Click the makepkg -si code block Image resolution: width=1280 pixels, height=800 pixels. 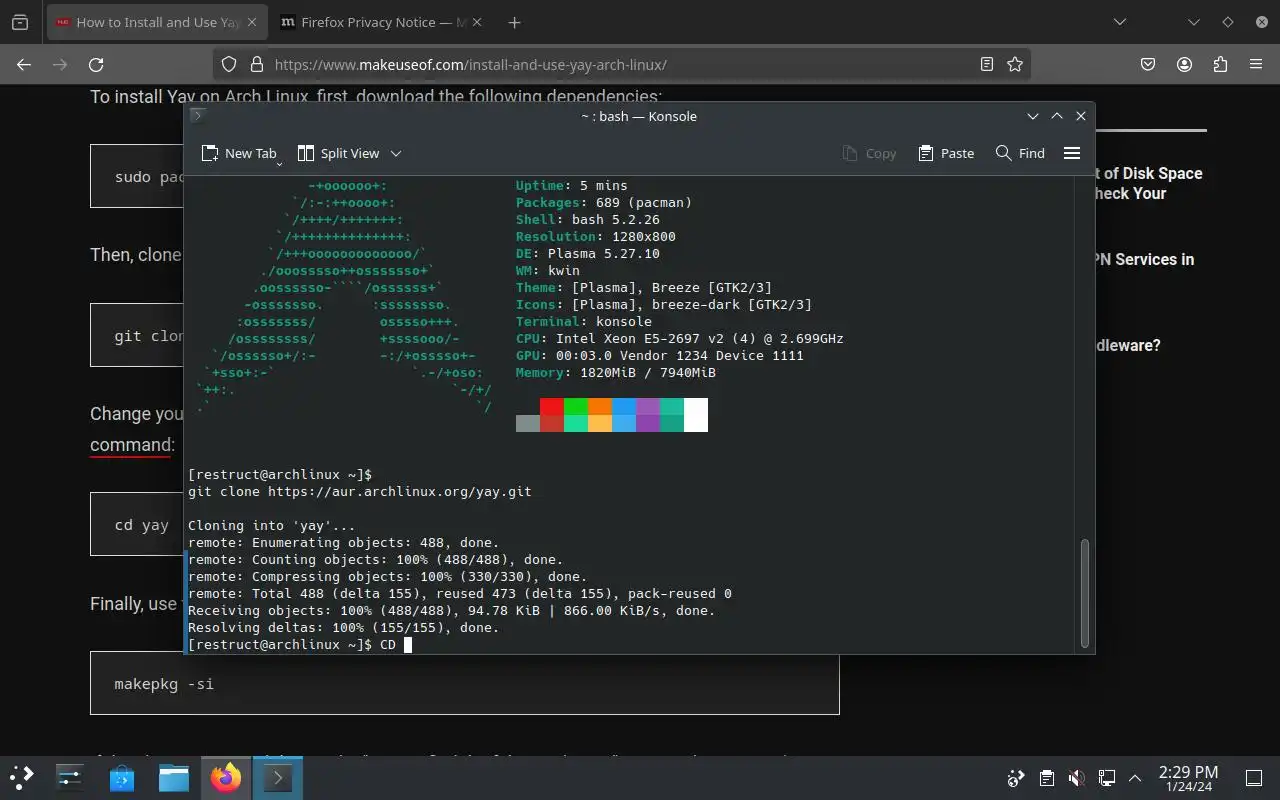click(464, 683)
